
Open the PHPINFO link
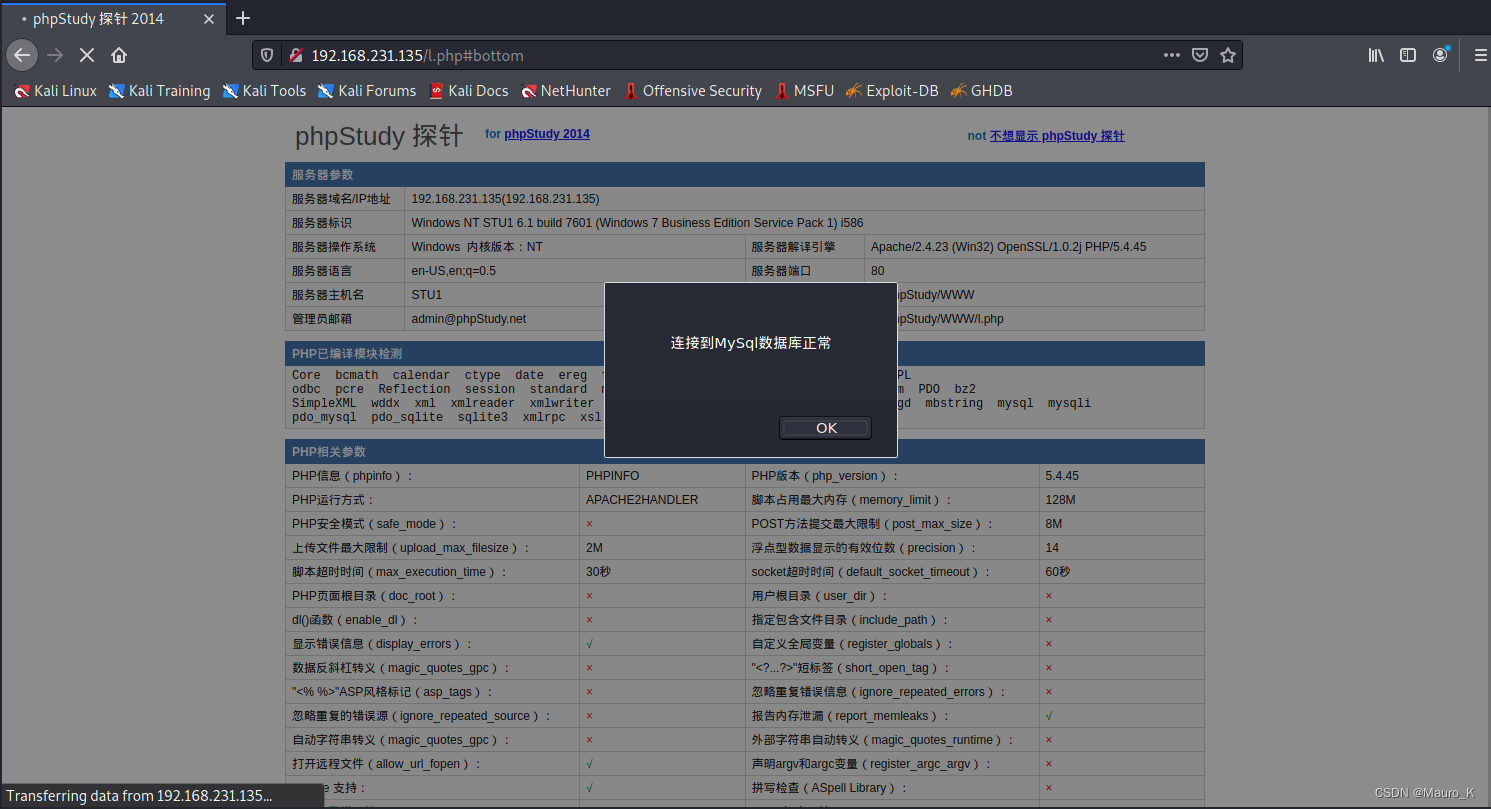click(x=612, y=476)
